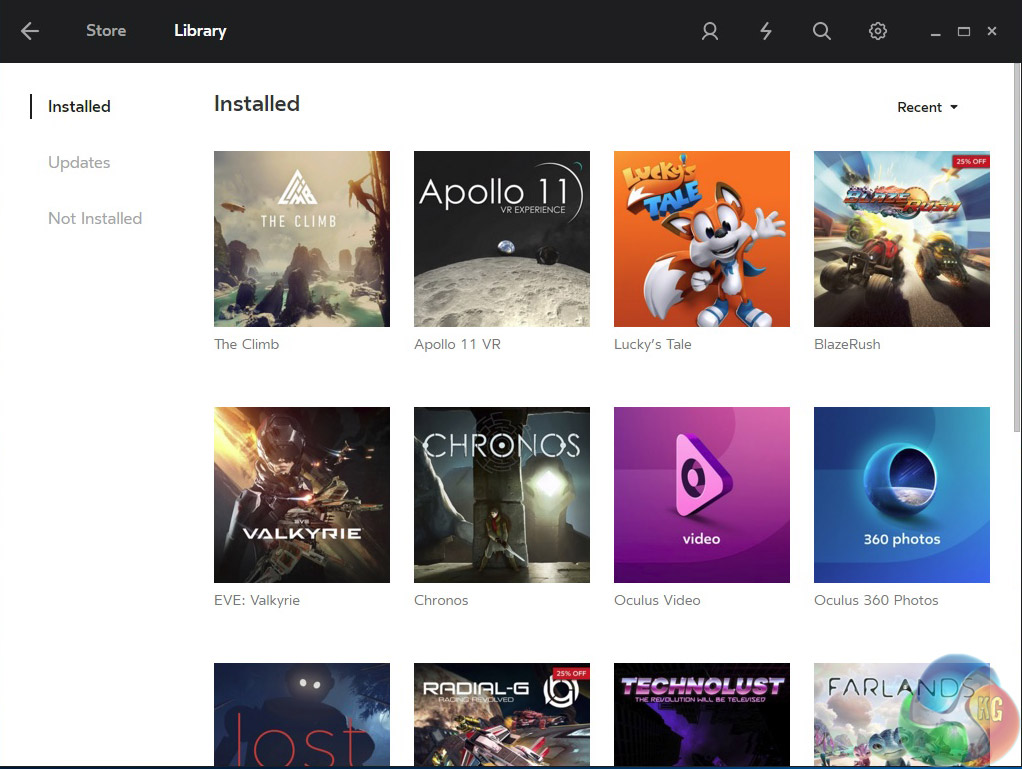Screen dimensions: 1022x769
Task: Open search with the magnifier icon
Action: click(x=821, y=31)
